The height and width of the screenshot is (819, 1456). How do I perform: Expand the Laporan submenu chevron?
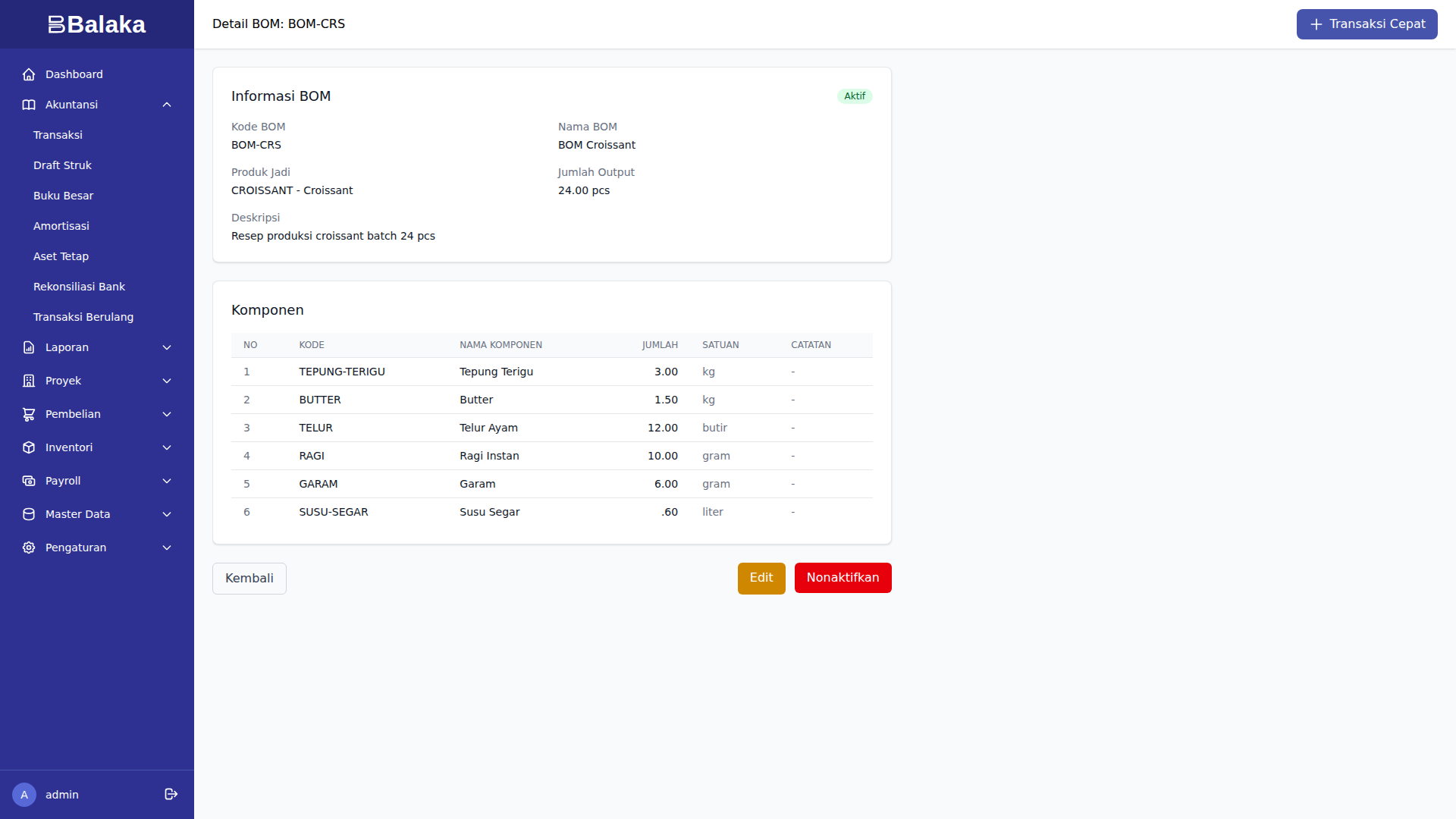tap(167, 347)
